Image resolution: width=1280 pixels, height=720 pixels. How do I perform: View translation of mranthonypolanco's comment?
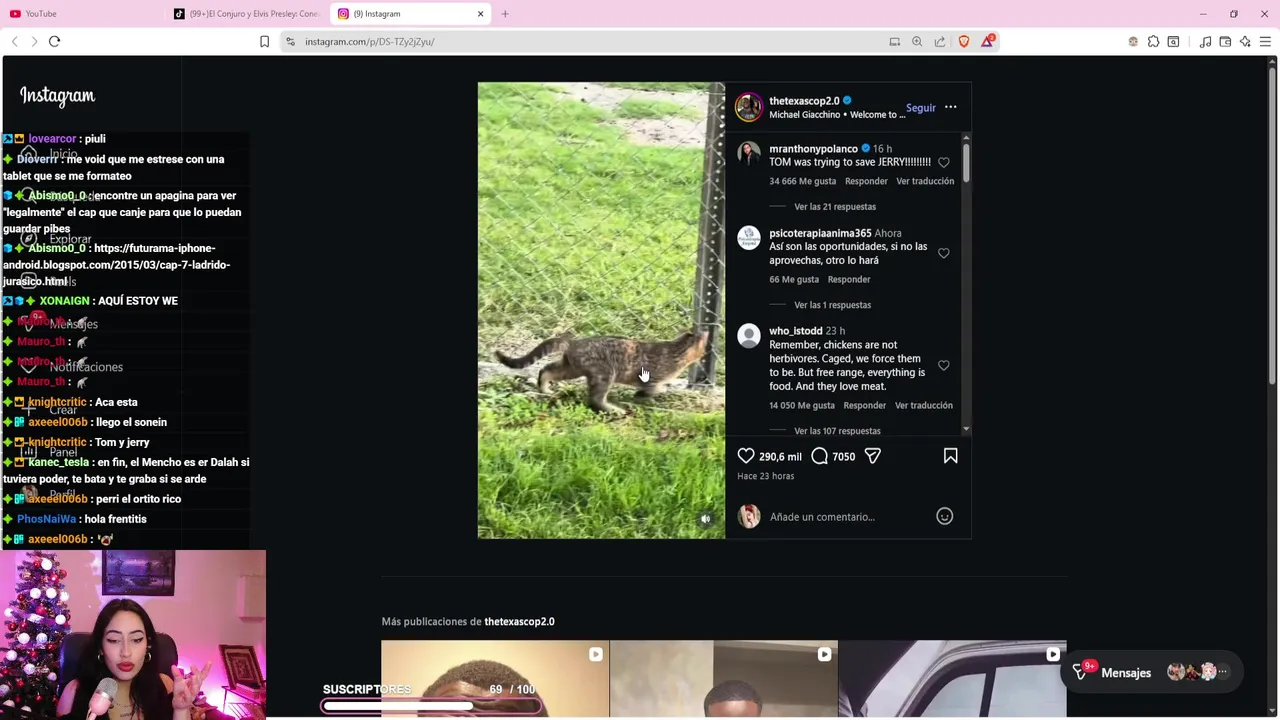pyautogui.click(x=925, y=181)
